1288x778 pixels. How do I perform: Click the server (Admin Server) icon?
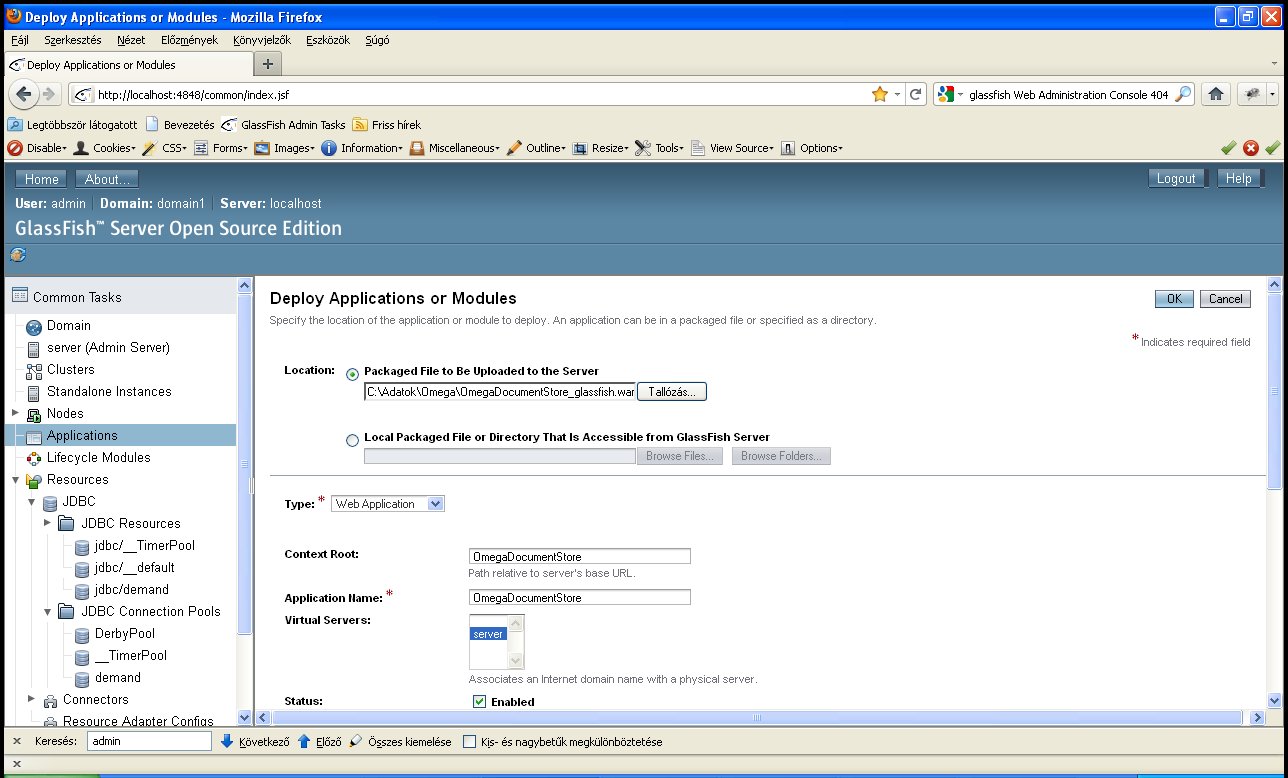tap(34, 348)
